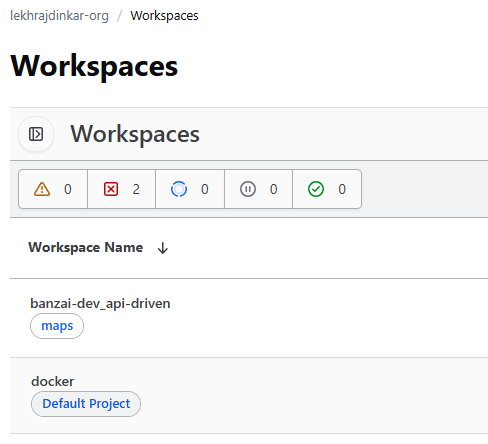Click the blue running spinner icon
The width and height of the screenshot is (488, 444).
(179, 189)
